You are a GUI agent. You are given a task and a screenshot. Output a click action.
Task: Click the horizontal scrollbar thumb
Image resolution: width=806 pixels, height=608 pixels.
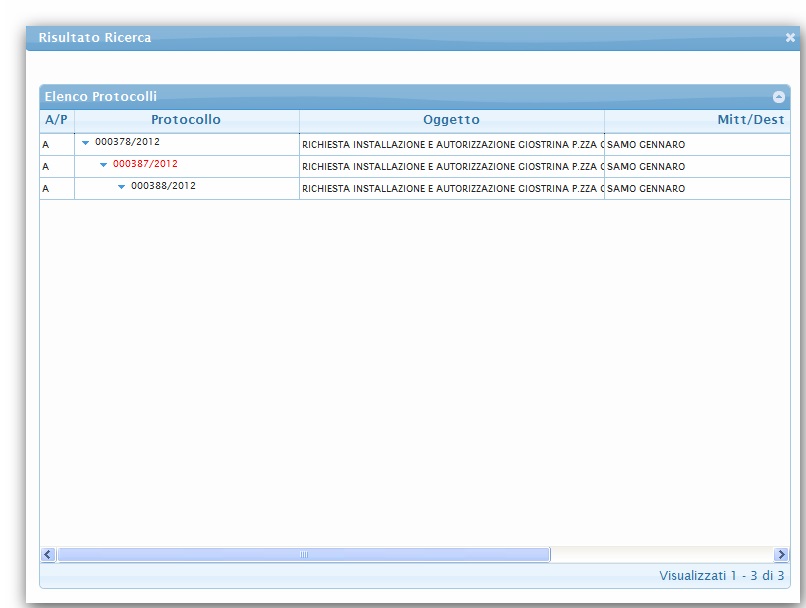[303, 554]
